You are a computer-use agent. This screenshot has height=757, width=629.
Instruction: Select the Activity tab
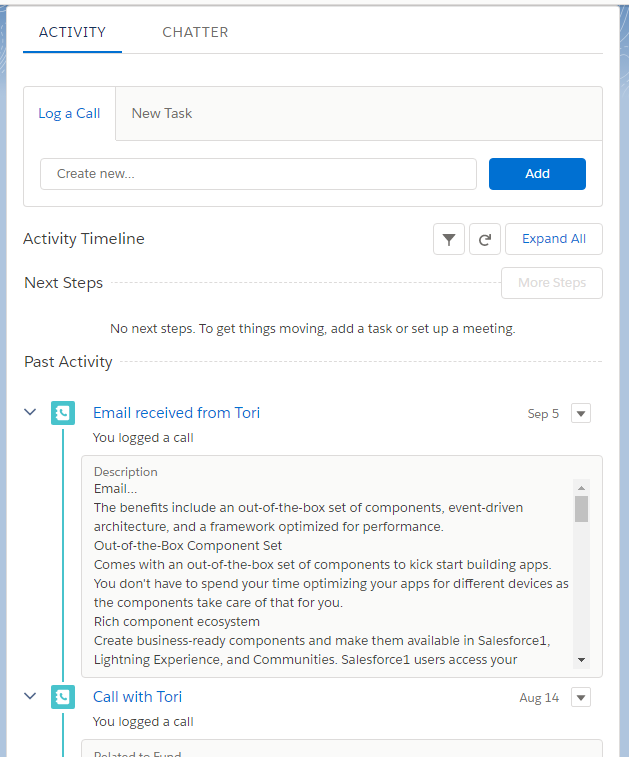72,32
